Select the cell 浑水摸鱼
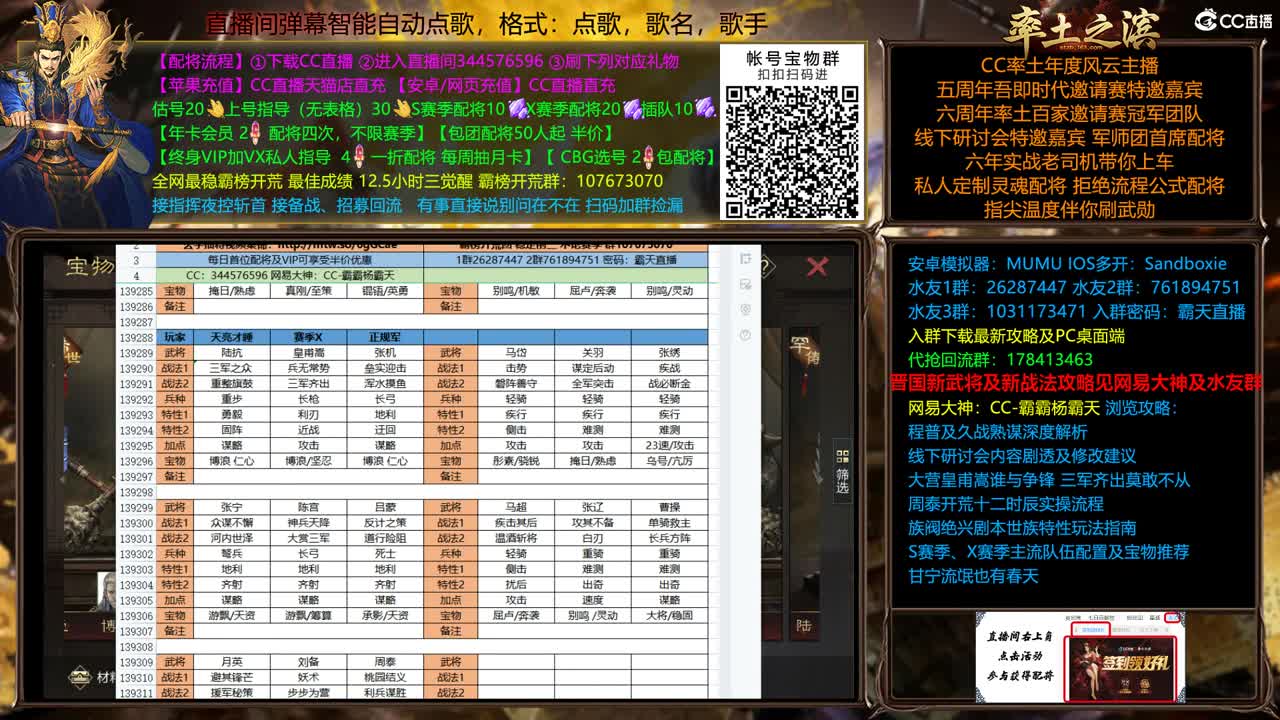The width and height of the screenshot is (1280, 720). pos(385,384)
